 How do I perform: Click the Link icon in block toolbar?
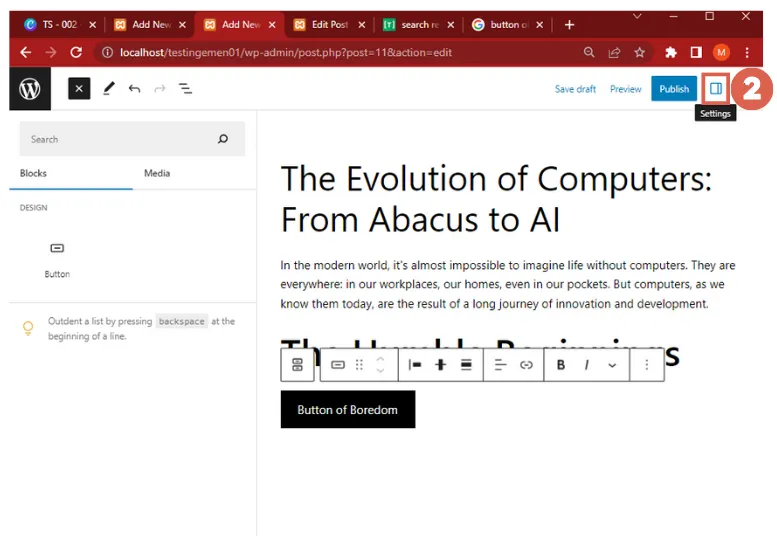tap(526, 365)
